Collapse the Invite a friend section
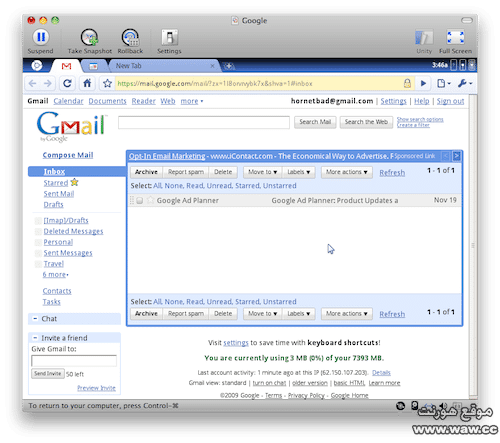Viewport: 500px width, 443px height. coord(35,338)
